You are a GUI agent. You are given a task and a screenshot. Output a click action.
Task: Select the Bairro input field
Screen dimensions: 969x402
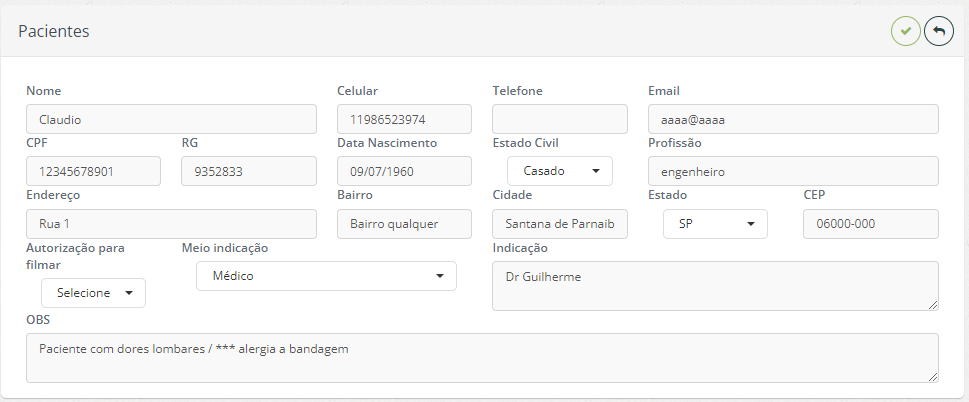click(x=404, y=224)
